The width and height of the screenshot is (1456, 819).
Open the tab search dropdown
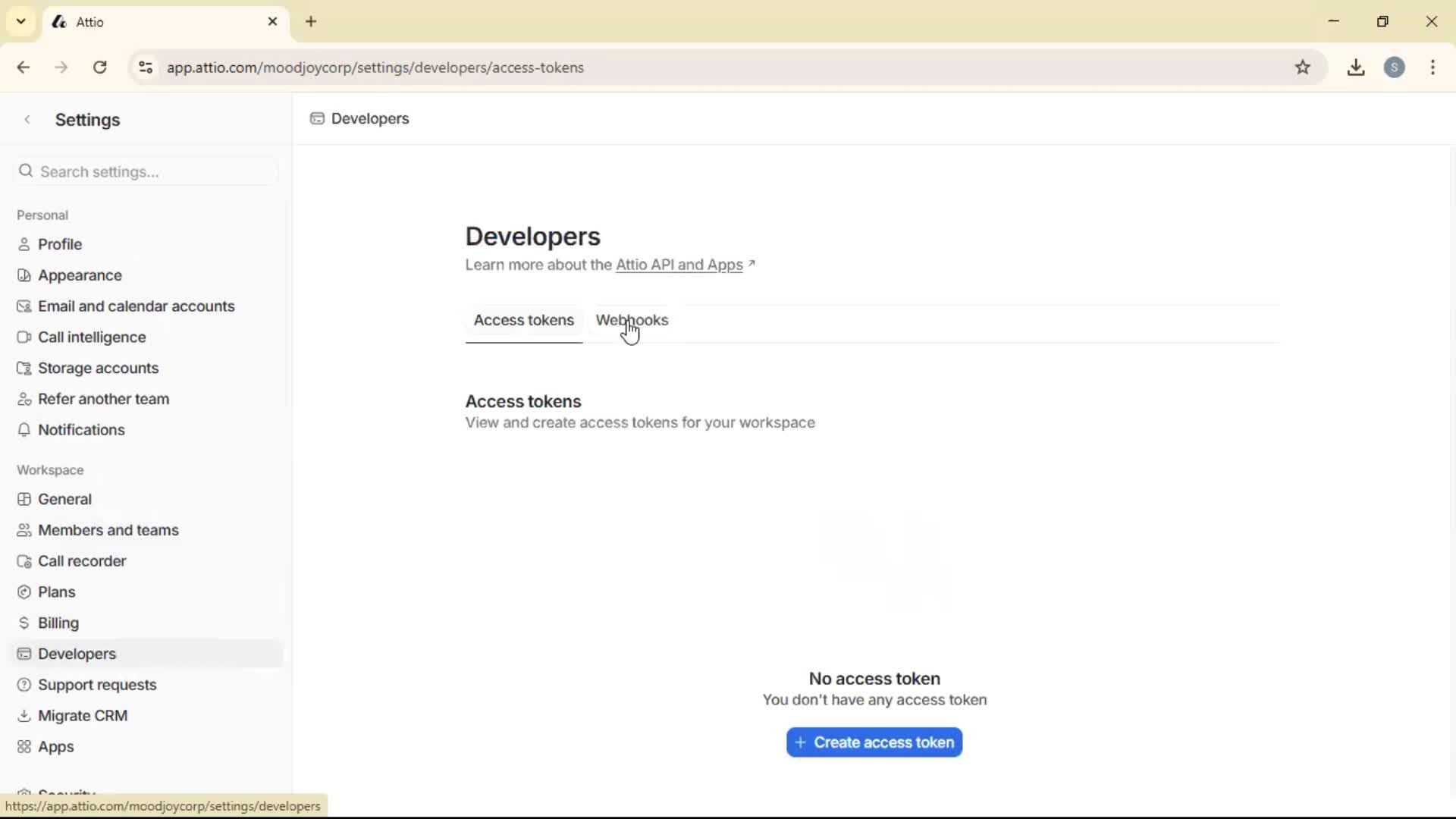pyautogui.click(x=20, y=21)
